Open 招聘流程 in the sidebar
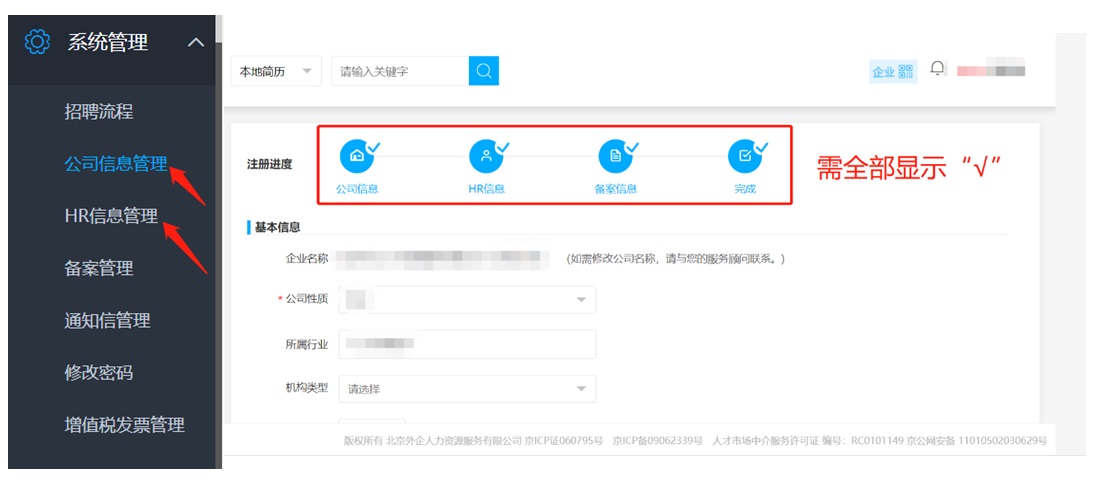 coord(99,111)
